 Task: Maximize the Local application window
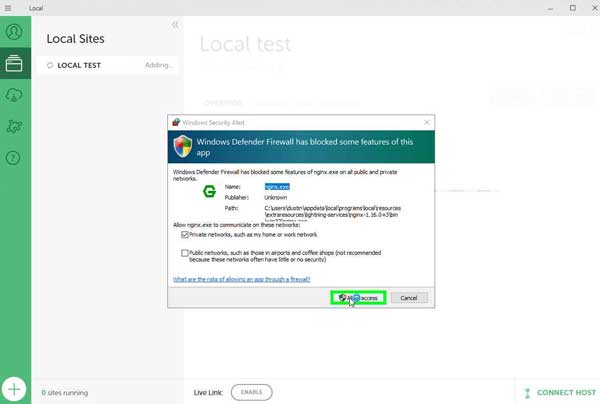coord(572,8)
